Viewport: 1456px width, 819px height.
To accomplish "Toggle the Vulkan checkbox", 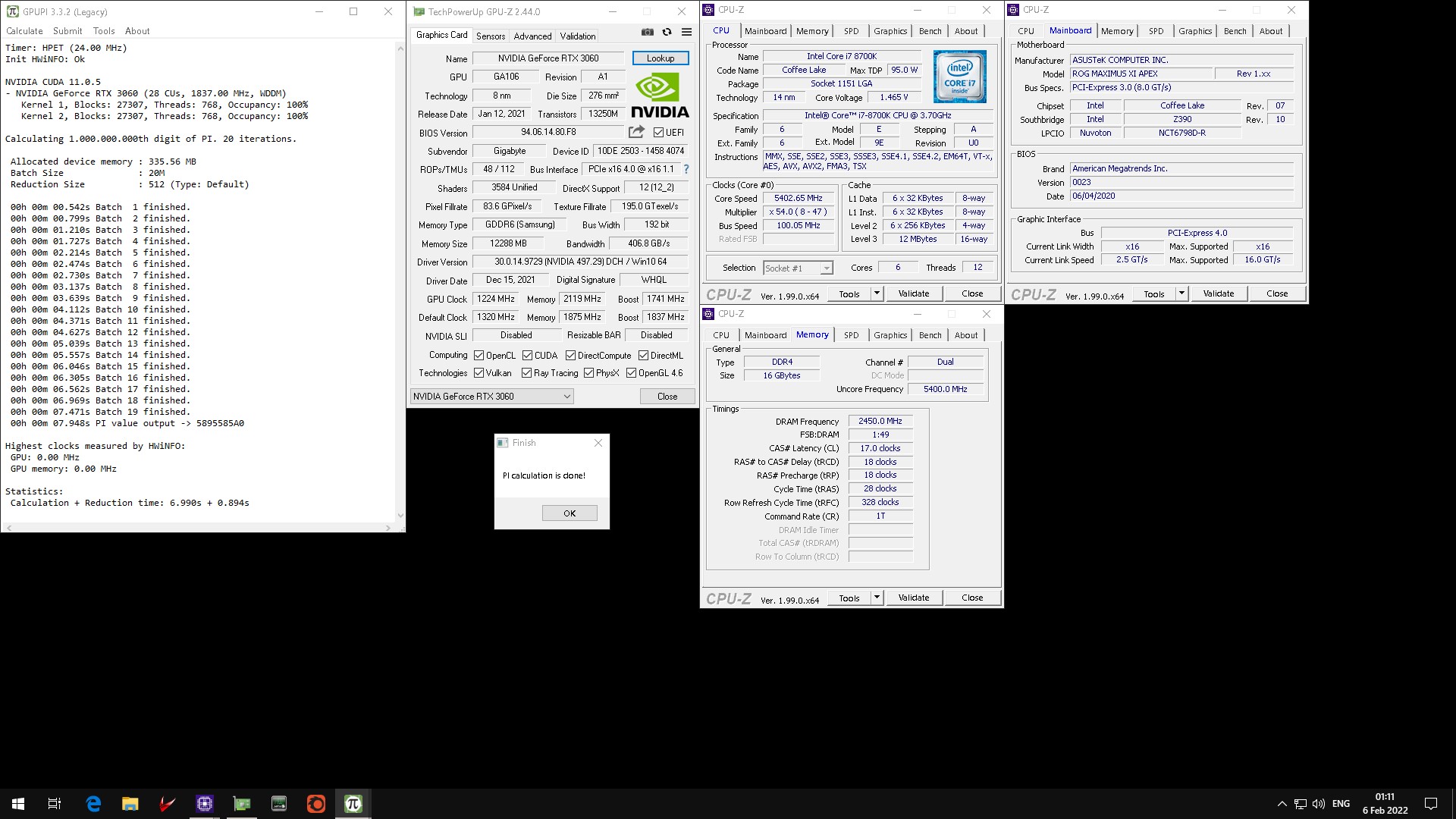I will 479,373.
